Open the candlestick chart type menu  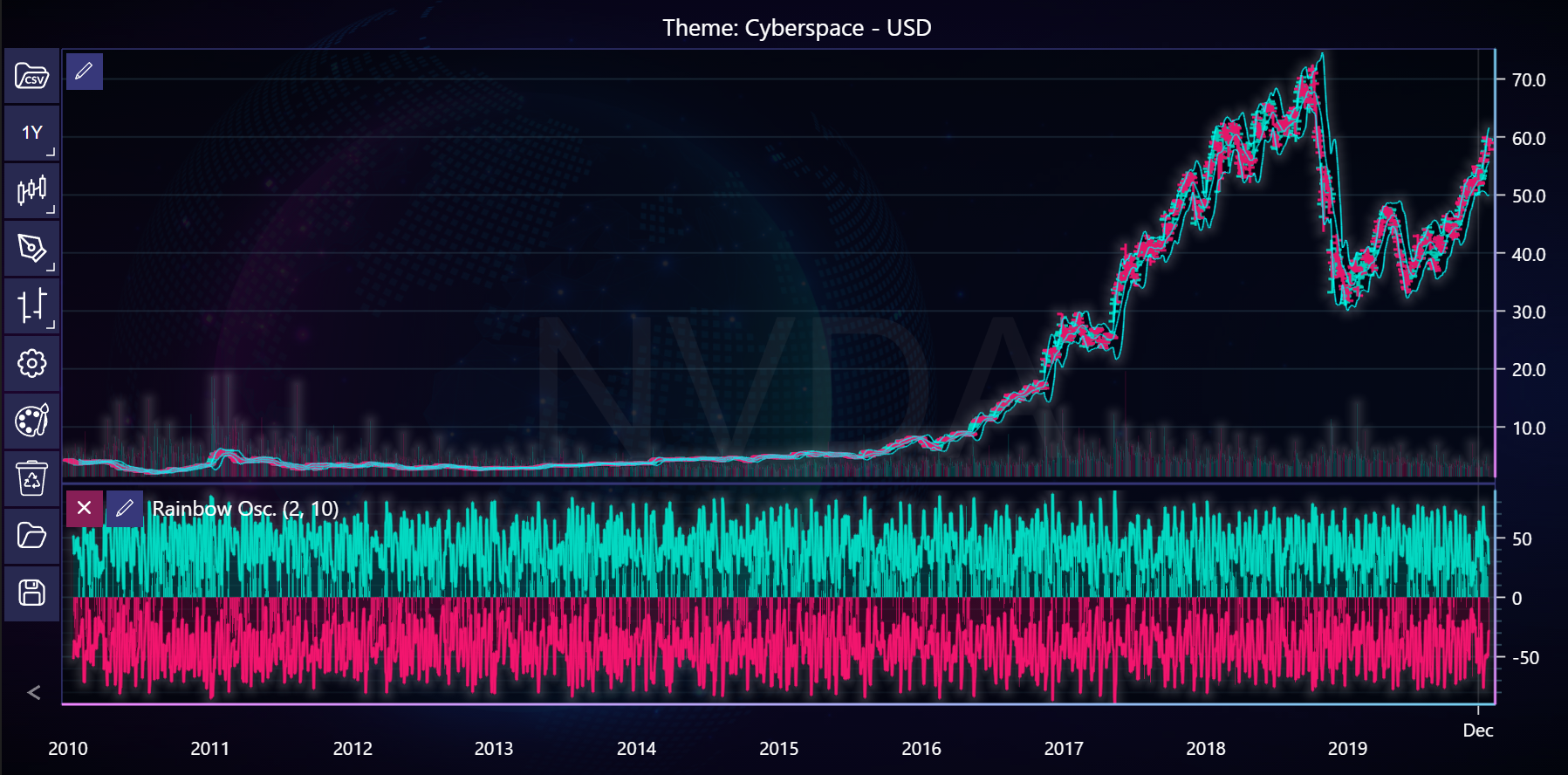pos(31,191)
